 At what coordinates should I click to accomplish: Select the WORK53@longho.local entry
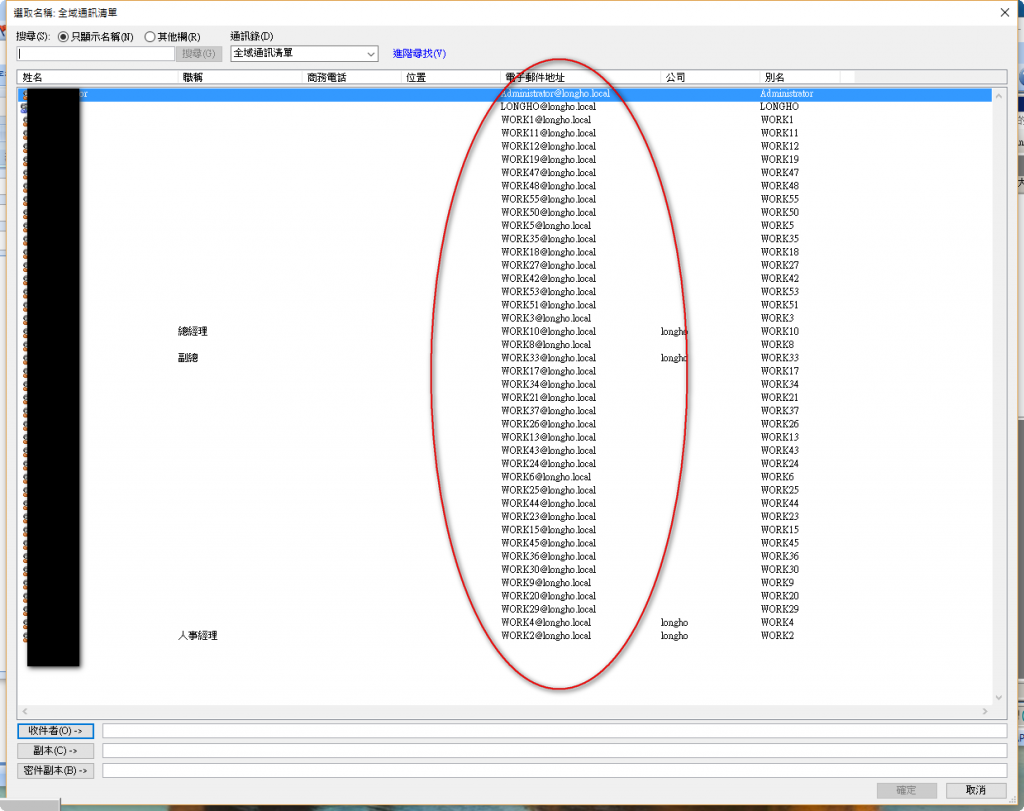coord(549,292)
